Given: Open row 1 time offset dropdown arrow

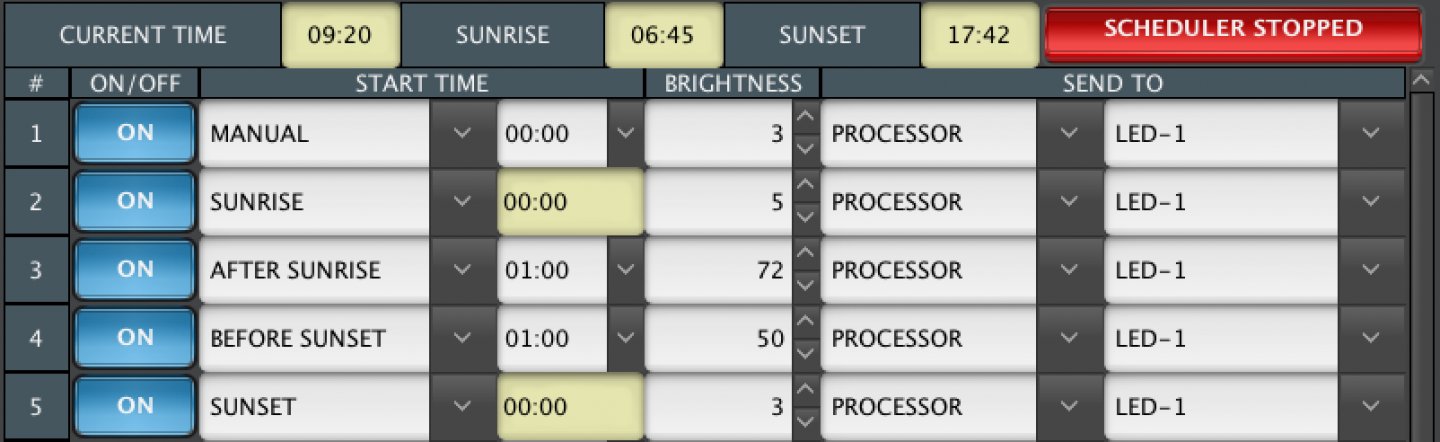Looking at the screenshot, I should [x=626, y=133].
